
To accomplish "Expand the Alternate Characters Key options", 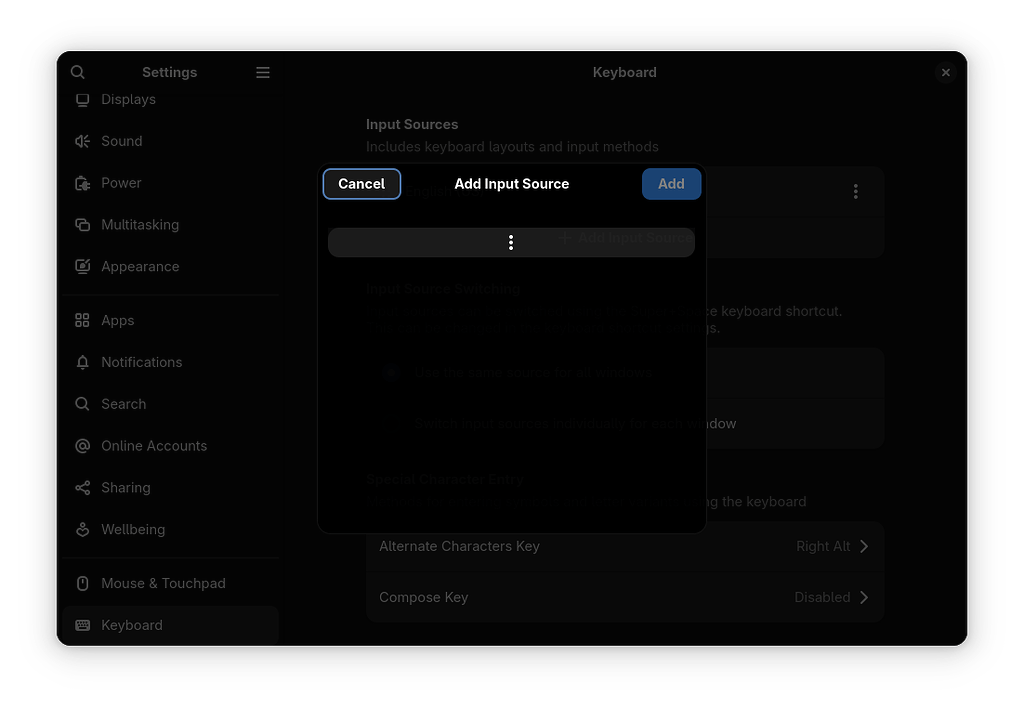I will click(x=863, y=546).
